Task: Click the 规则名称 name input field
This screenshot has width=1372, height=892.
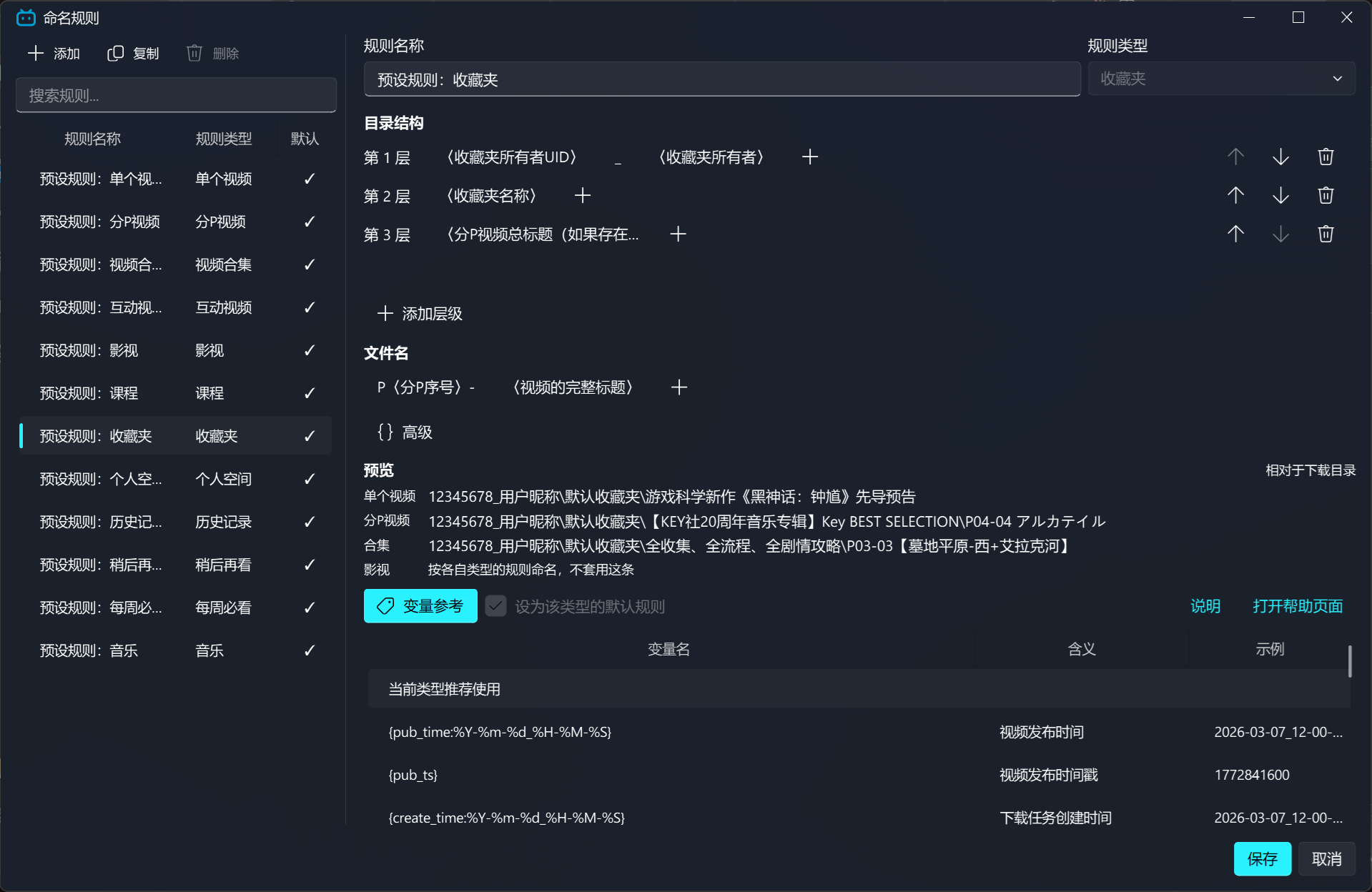Action: [x=722, y=79]
